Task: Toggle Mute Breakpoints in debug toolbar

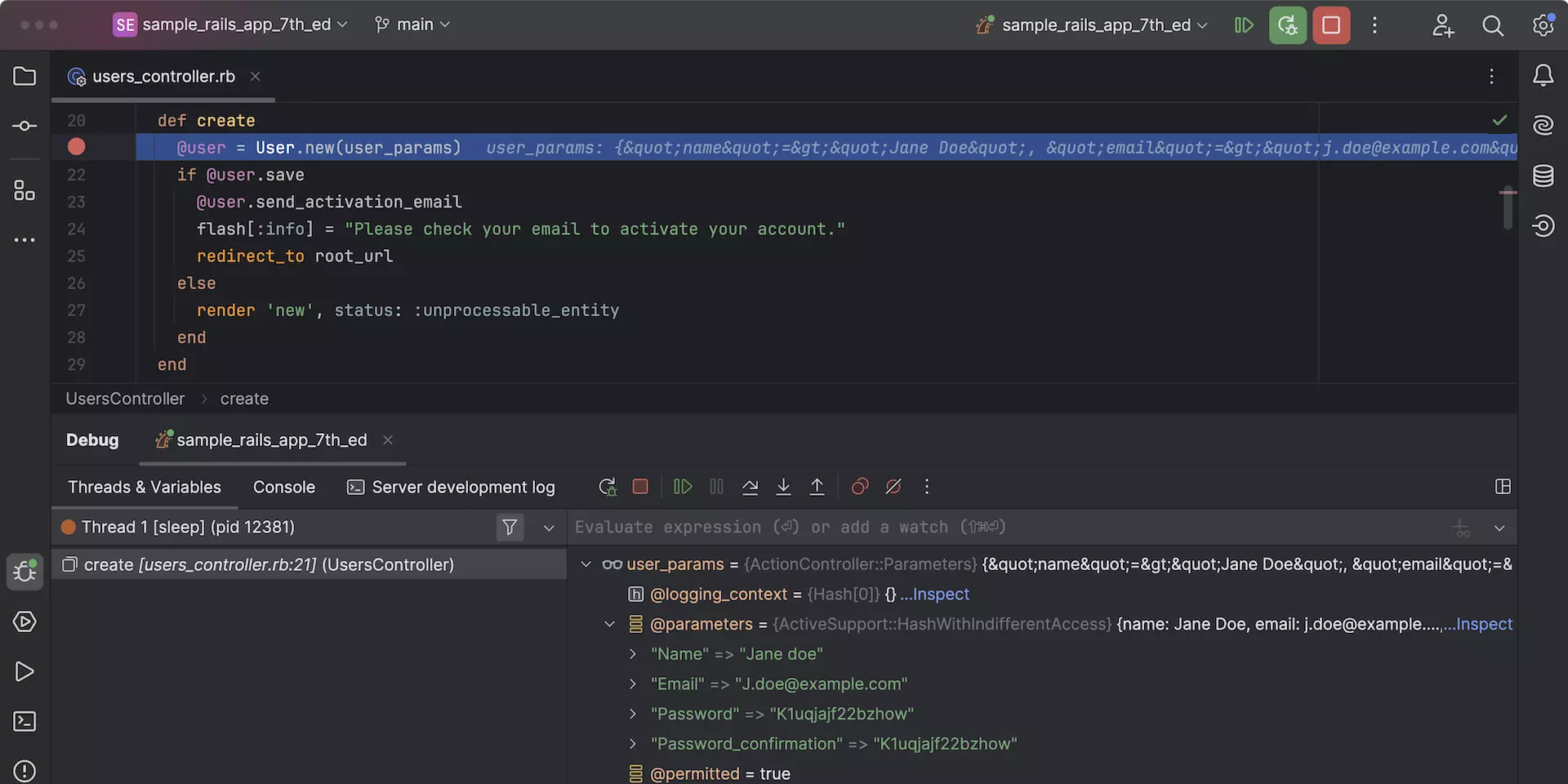Action: tap(893, 487)
